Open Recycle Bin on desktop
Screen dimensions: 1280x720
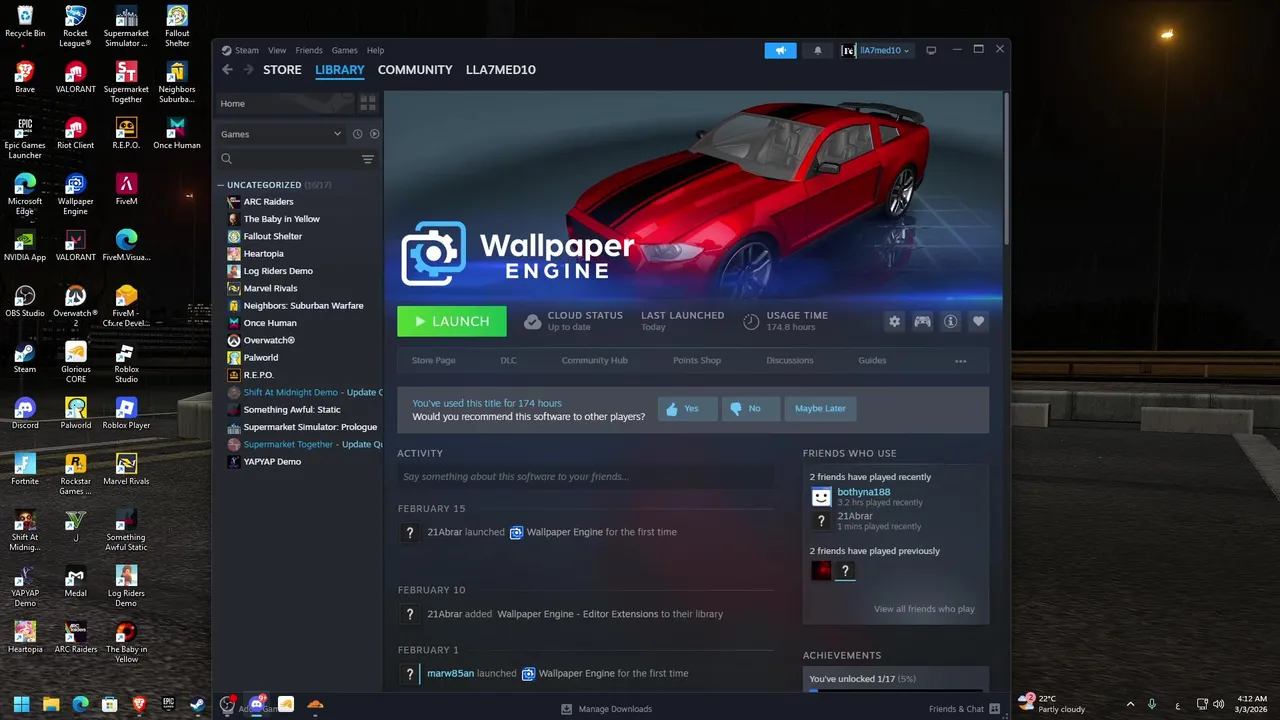tap(25, 22)
